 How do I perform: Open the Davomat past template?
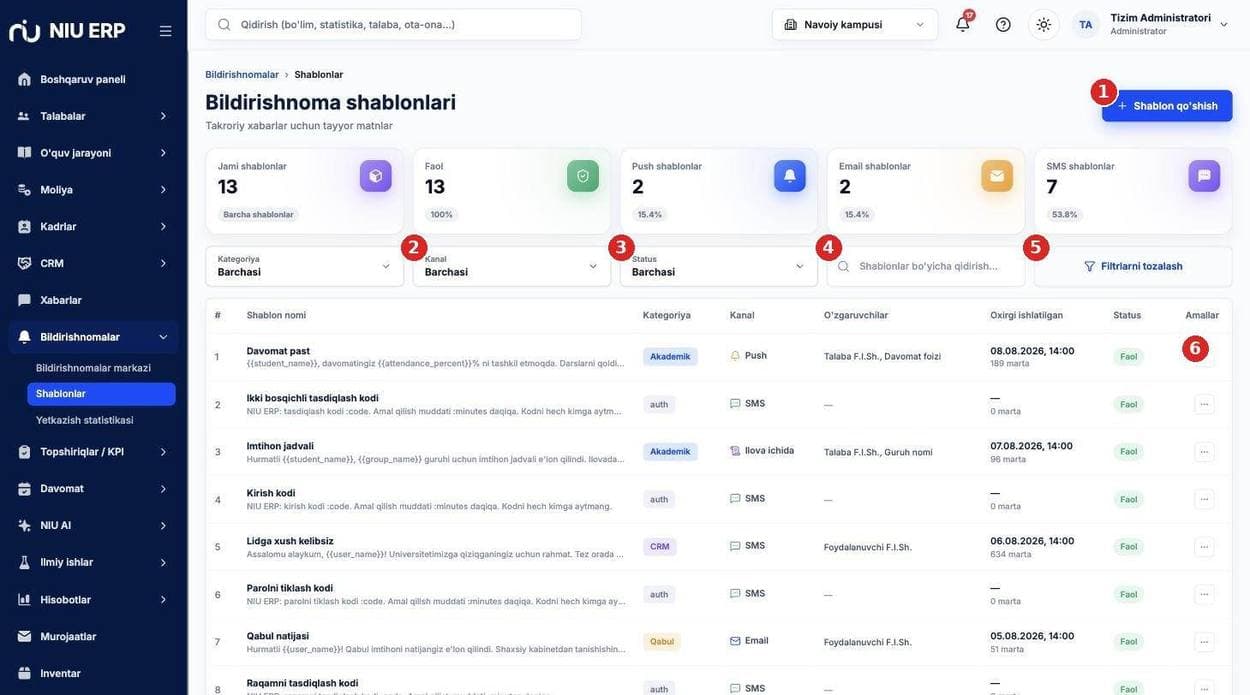point(278,351)
